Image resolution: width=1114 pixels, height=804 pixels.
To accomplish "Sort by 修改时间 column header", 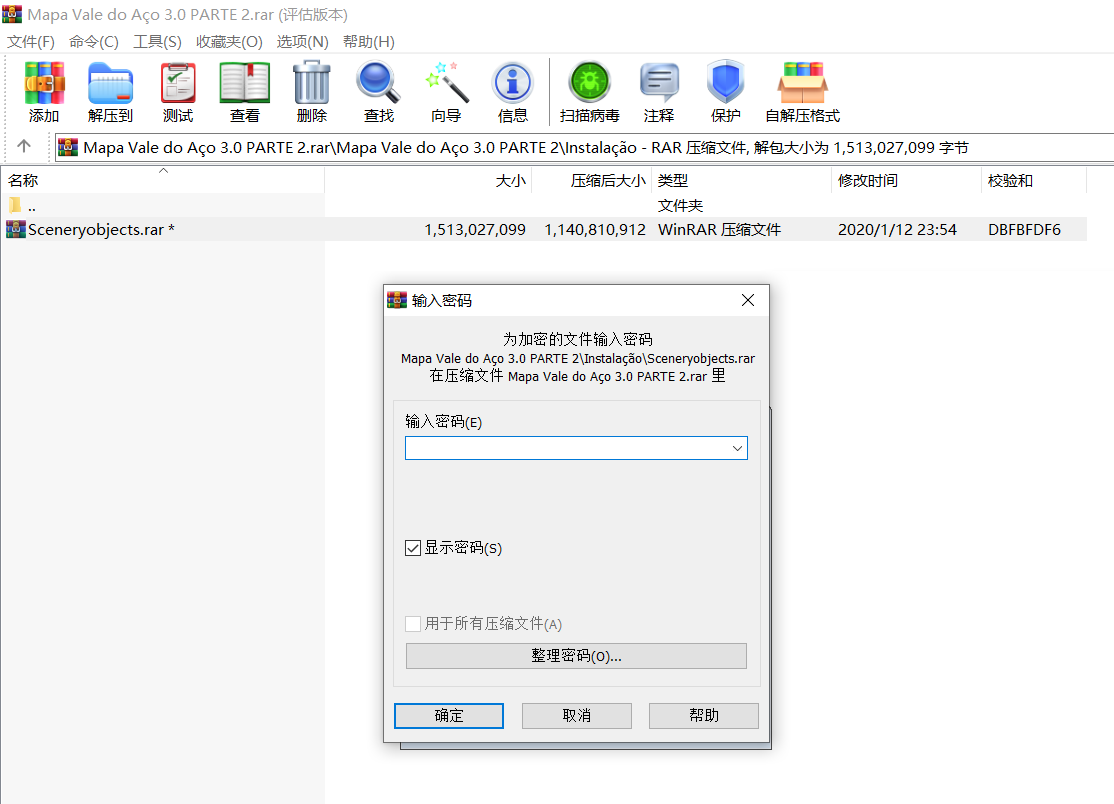I will click(x=907, y=180).
